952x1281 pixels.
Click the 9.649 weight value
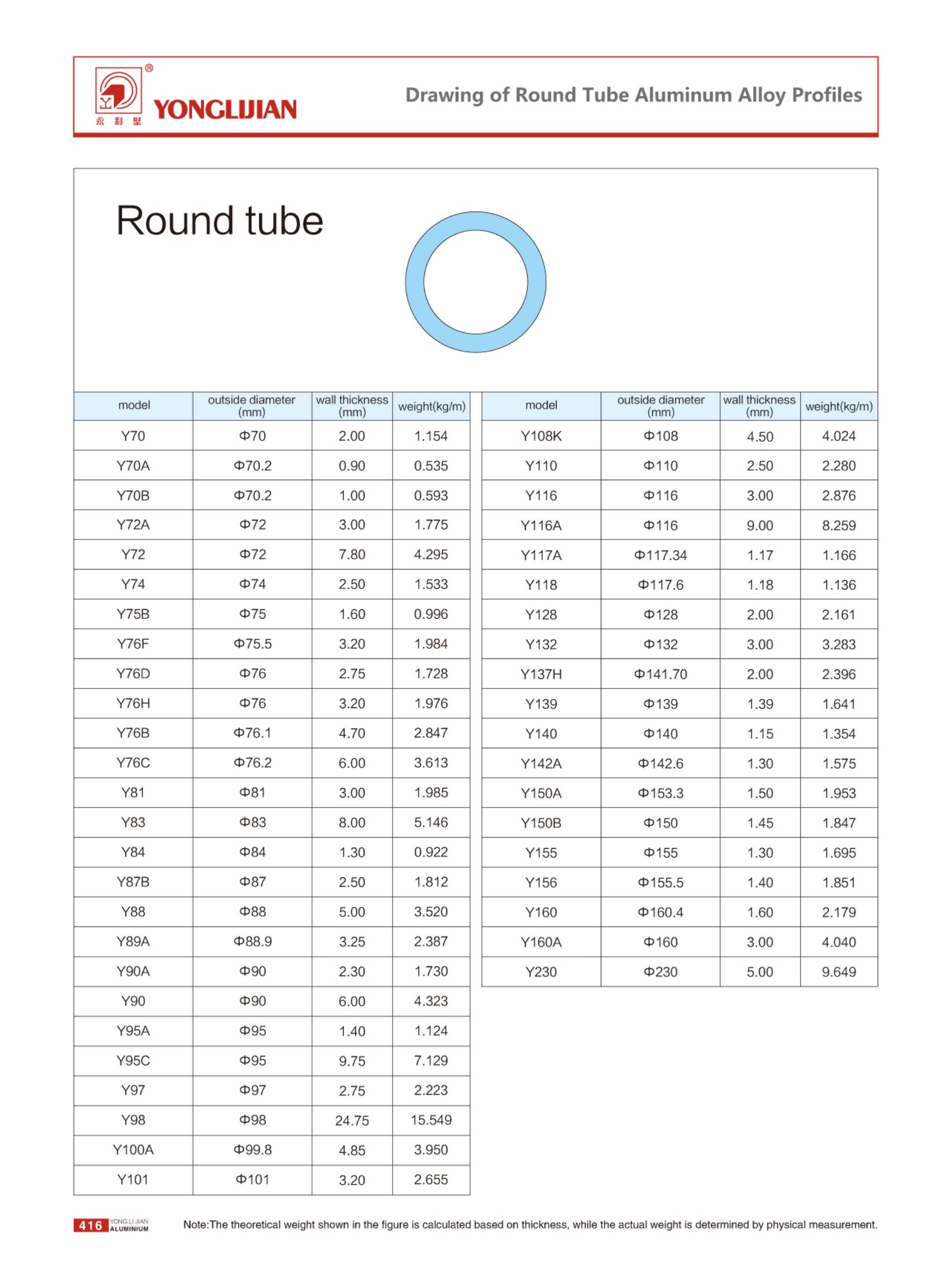(x=839, y=972)
